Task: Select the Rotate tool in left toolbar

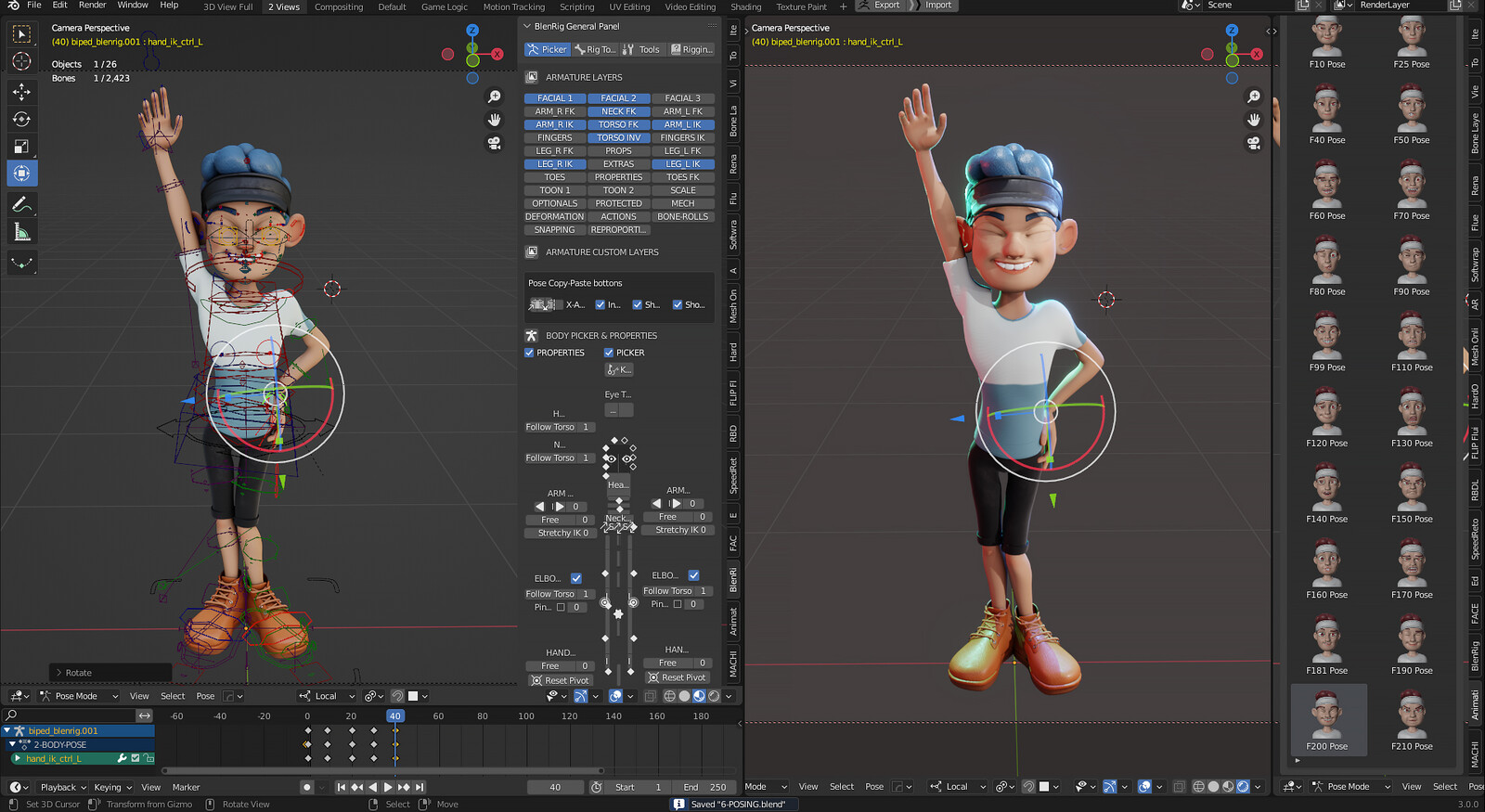Action: pyautogui.click(x=21, y=119)
